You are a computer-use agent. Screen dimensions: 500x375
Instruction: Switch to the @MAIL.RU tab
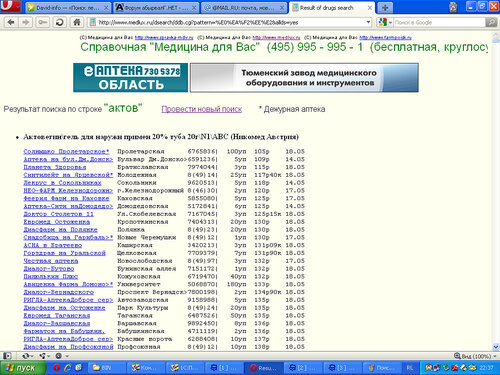[244, 8]
